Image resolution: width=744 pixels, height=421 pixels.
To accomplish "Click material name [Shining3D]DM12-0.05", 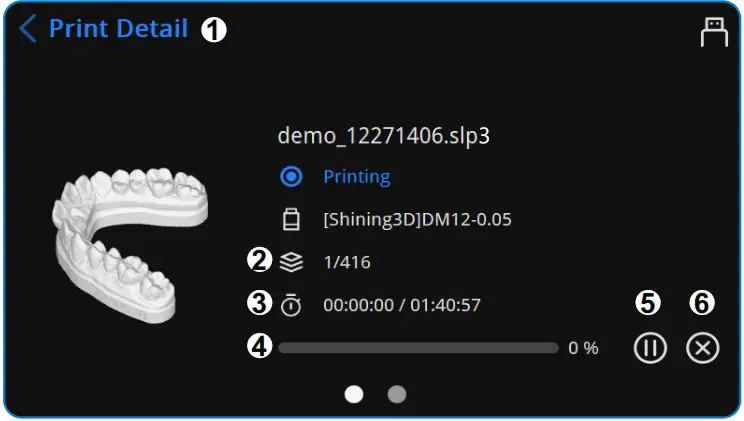I will 418,219.
